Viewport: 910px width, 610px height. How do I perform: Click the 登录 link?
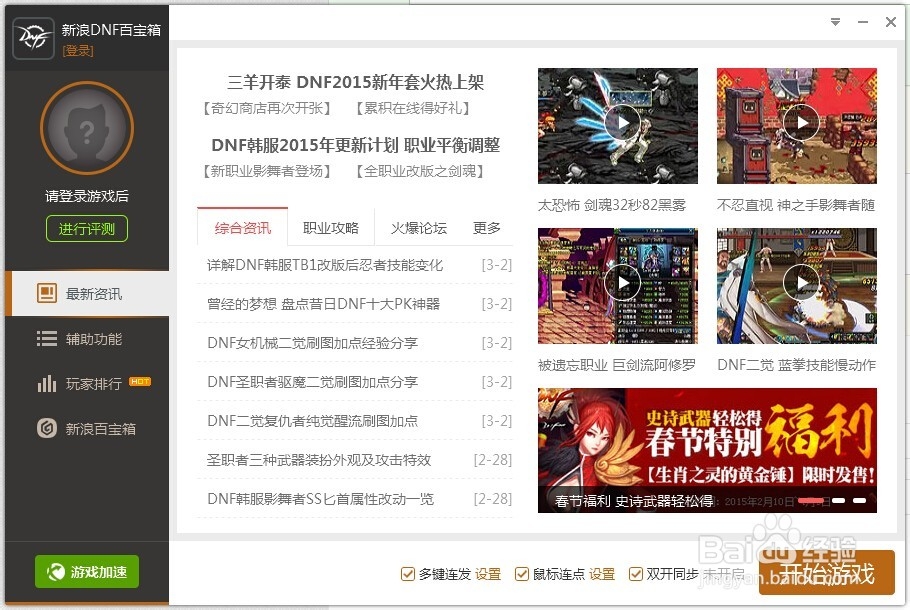(x=78, y=50)
